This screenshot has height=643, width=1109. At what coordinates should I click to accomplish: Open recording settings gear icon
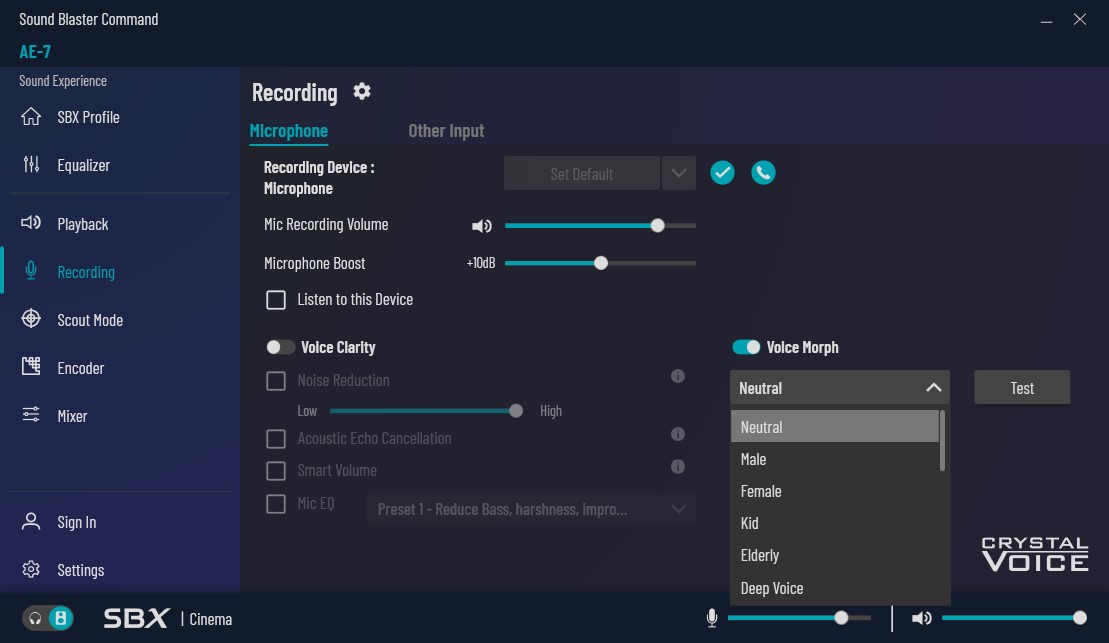coord(362,91)
